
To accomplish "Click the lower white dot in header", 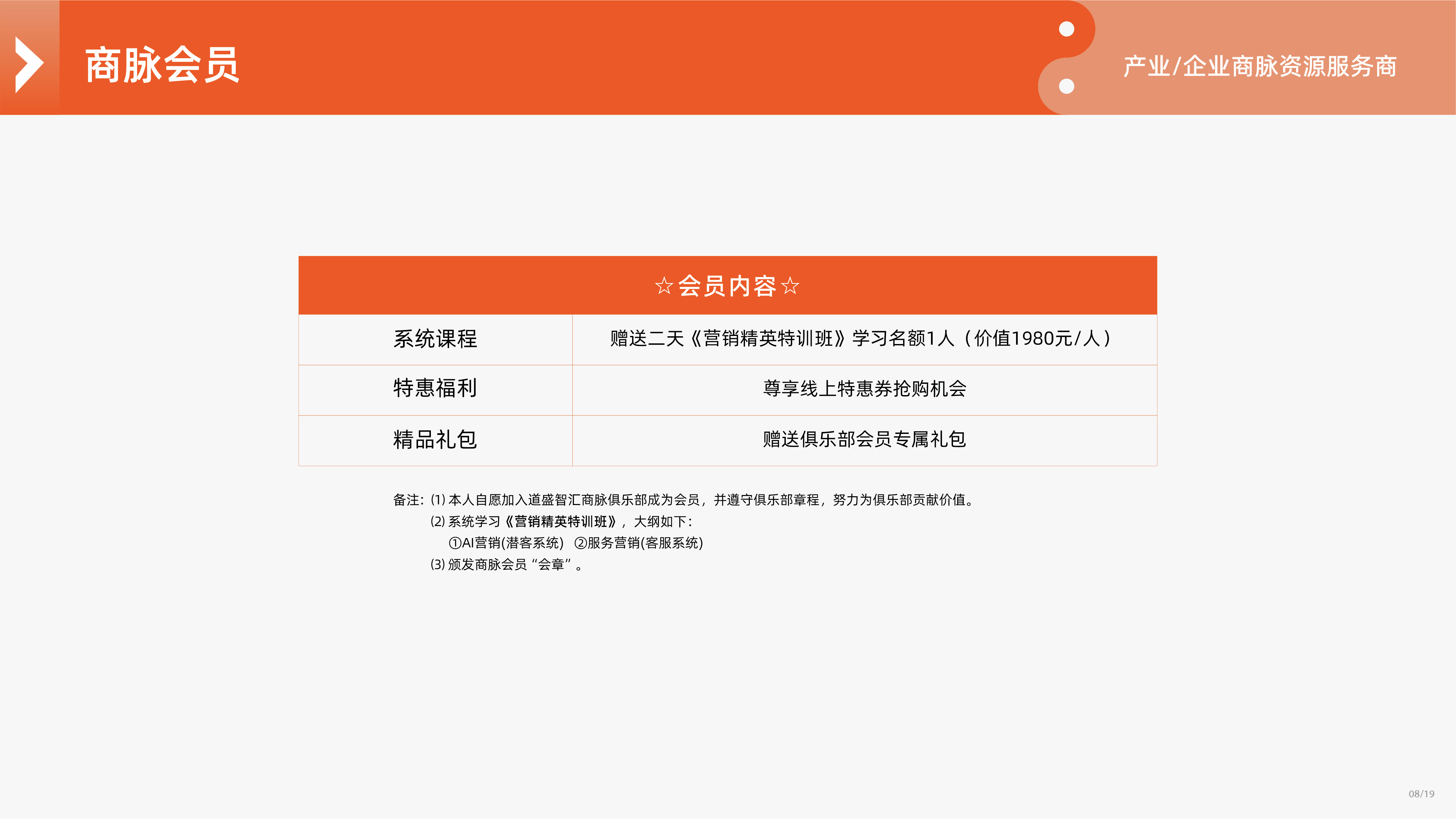I will pos(1067,86).
